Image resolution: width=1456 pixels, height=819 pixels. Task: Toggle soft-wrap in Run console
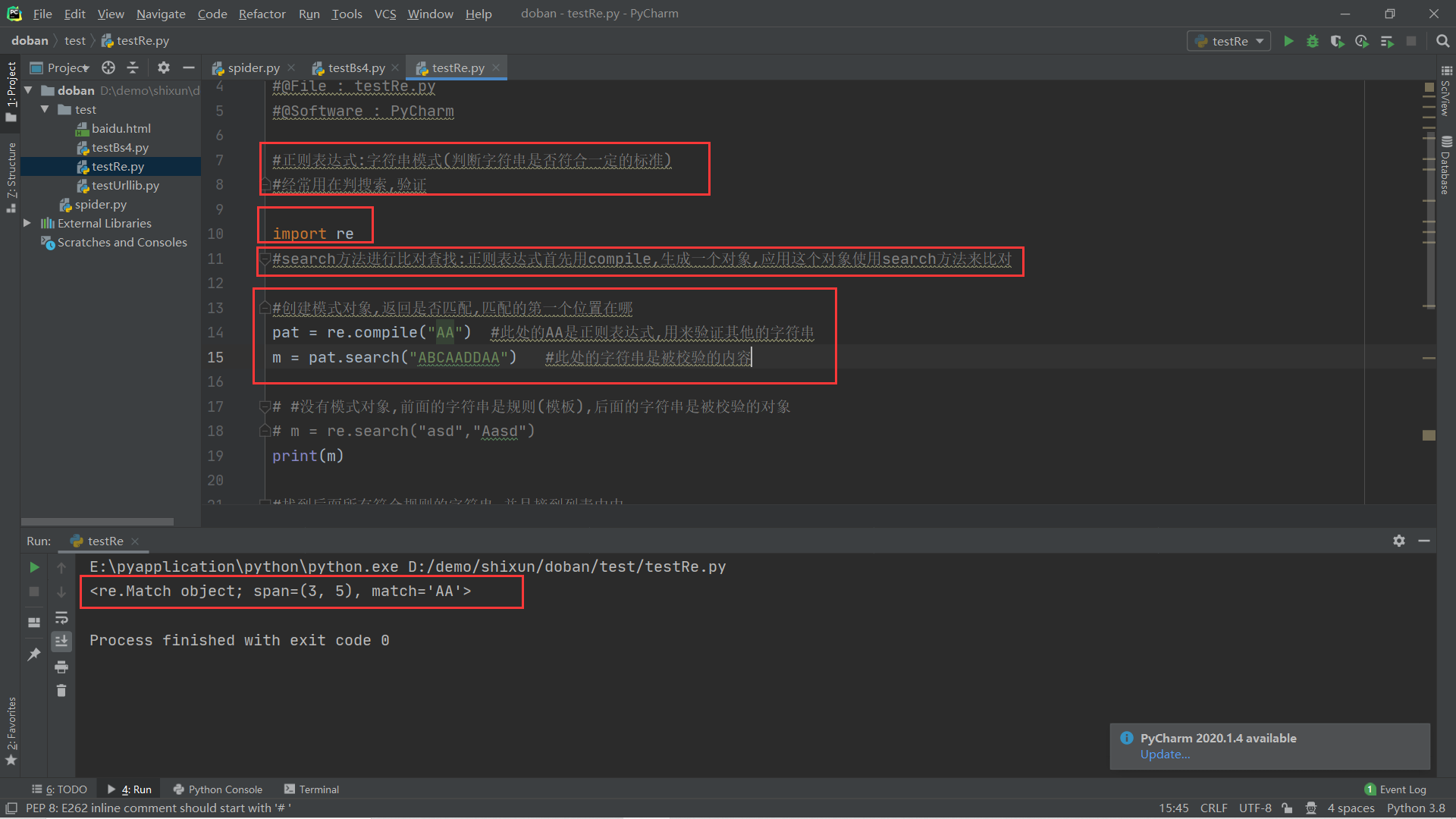click(61, 618)
